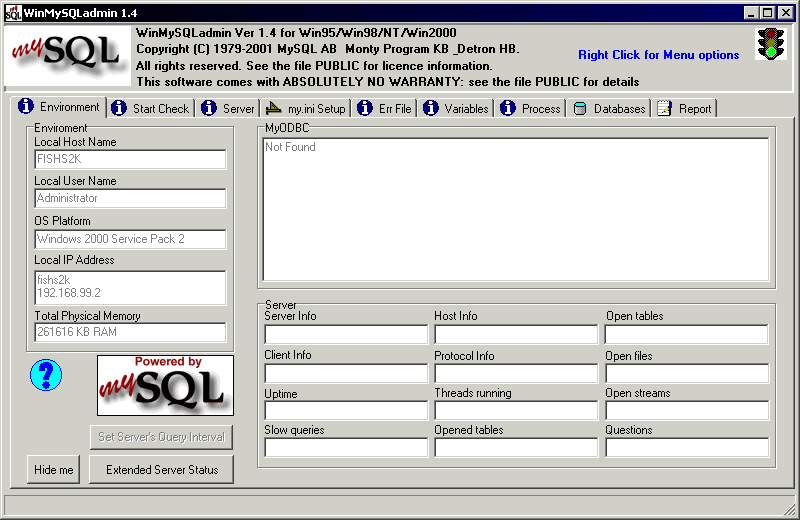Click the Open tables field
The height and width of the screenshot is (520, 800).
click(687, 335)
